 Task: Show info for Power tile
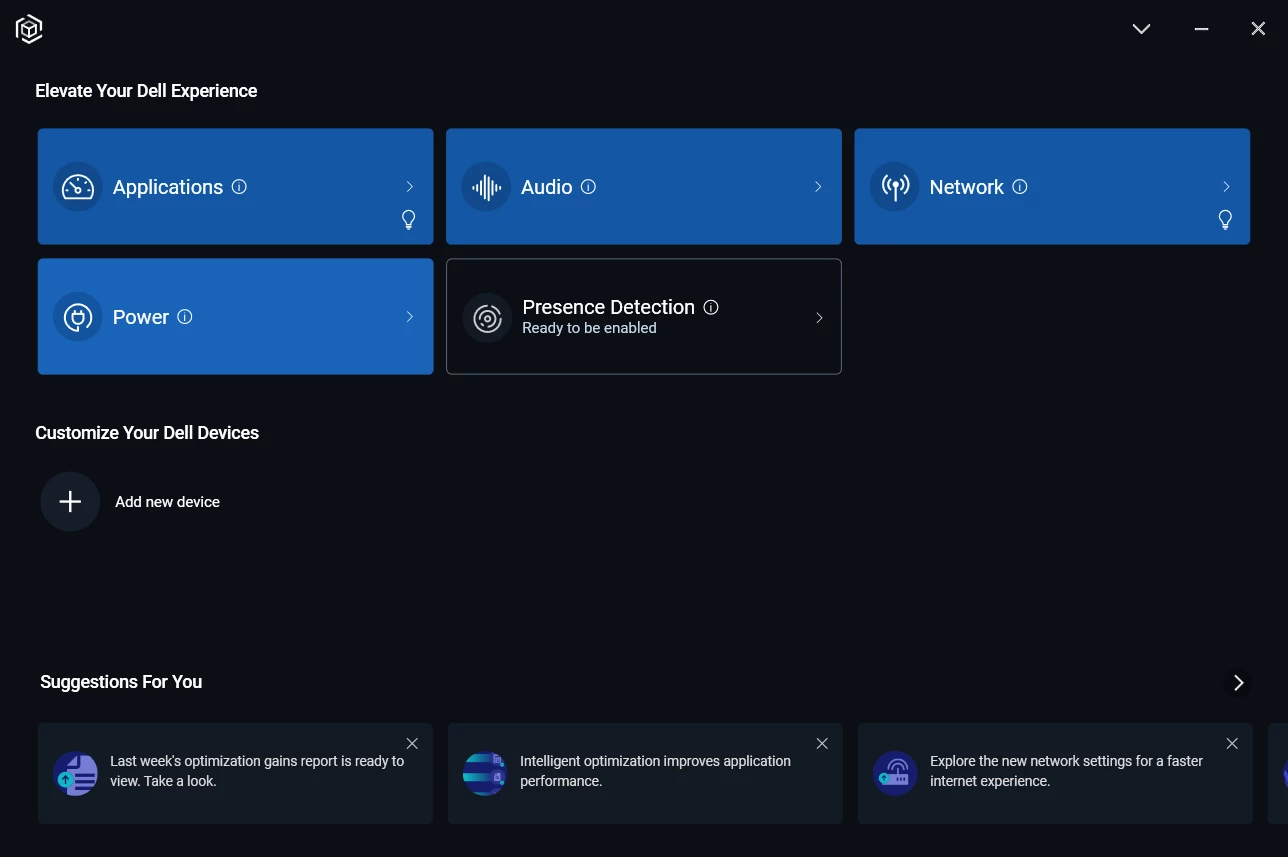click(x=185, y=317)
